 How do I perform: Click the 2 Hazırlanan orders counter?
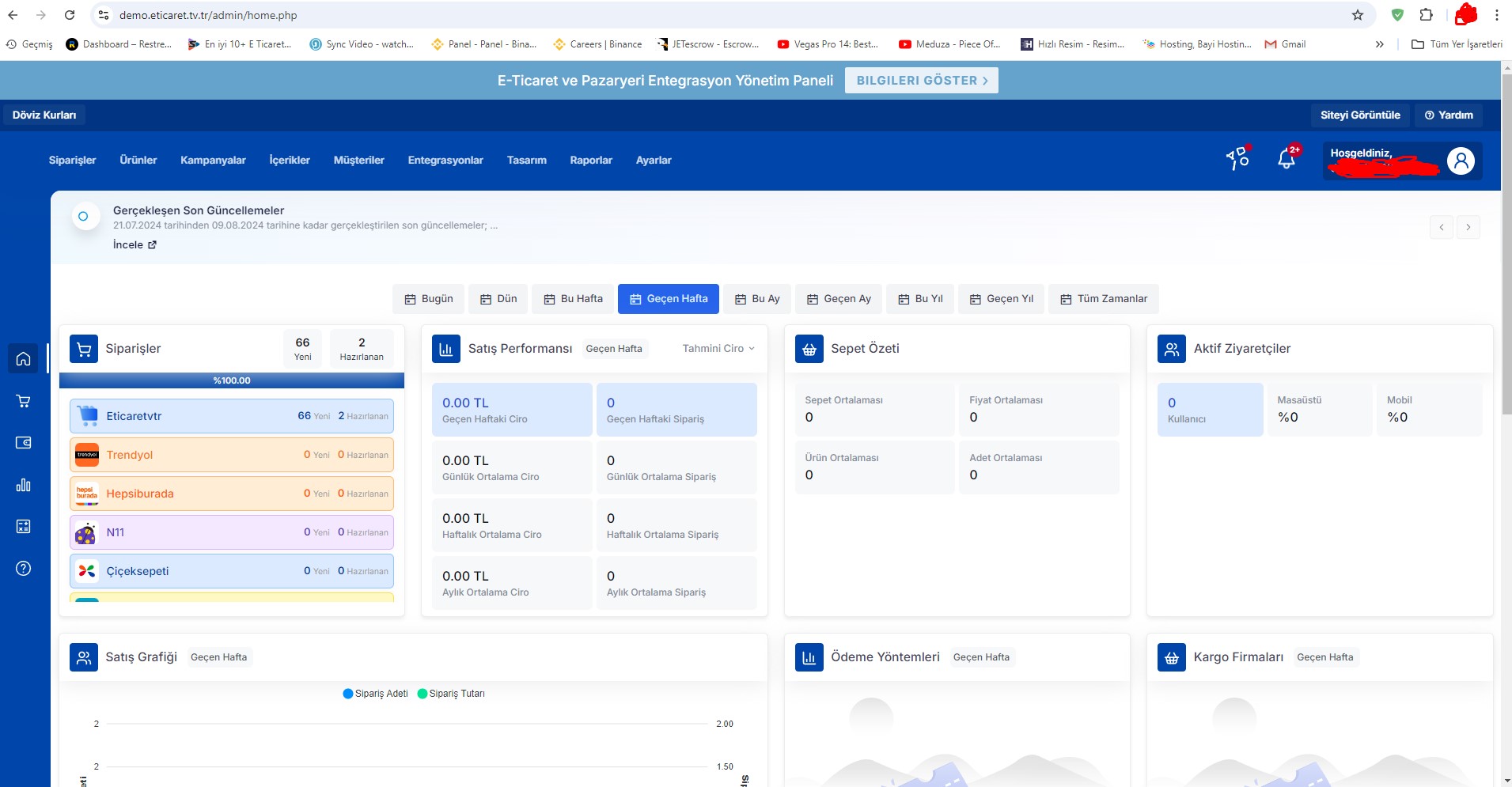click(362, 348)
